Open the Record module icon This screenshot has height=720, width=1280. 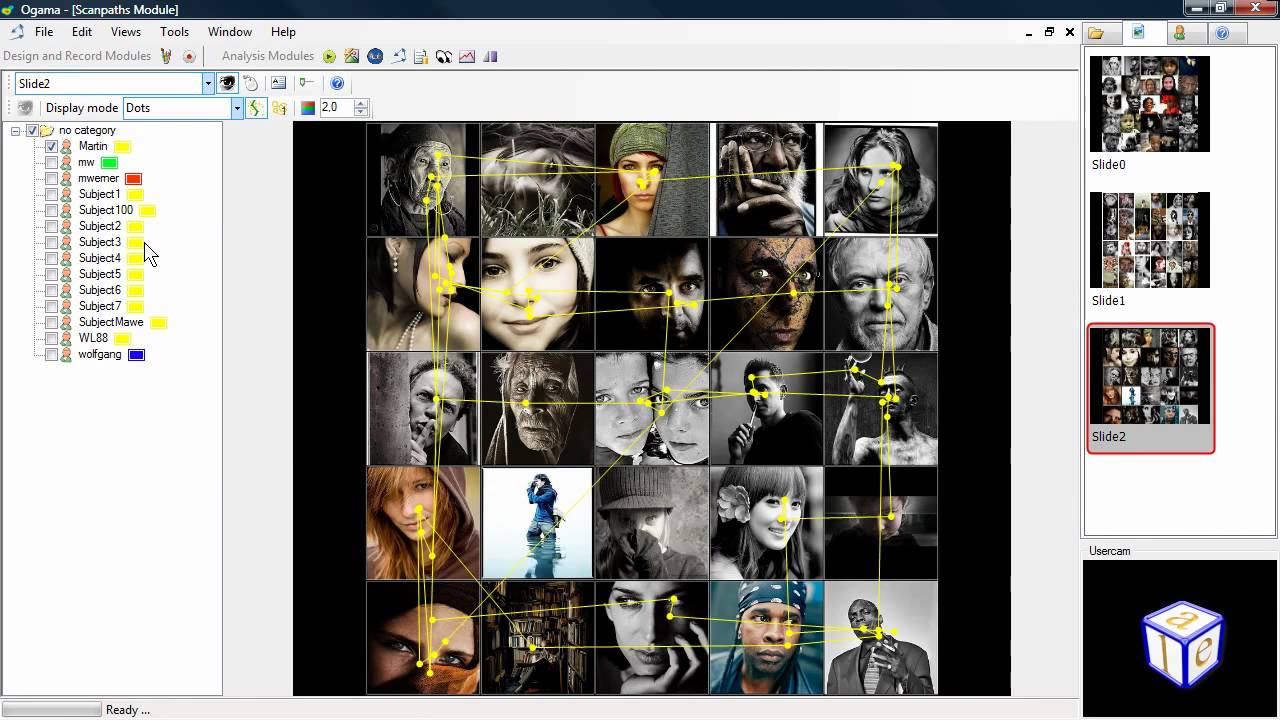coord(189,57)
